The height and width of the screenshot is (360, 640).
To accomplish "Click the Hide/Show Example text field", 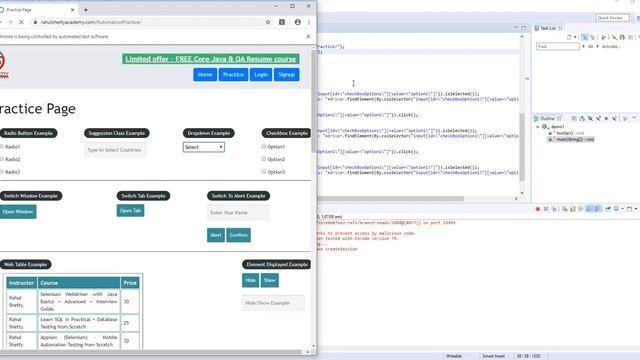I will click(273, 303).
